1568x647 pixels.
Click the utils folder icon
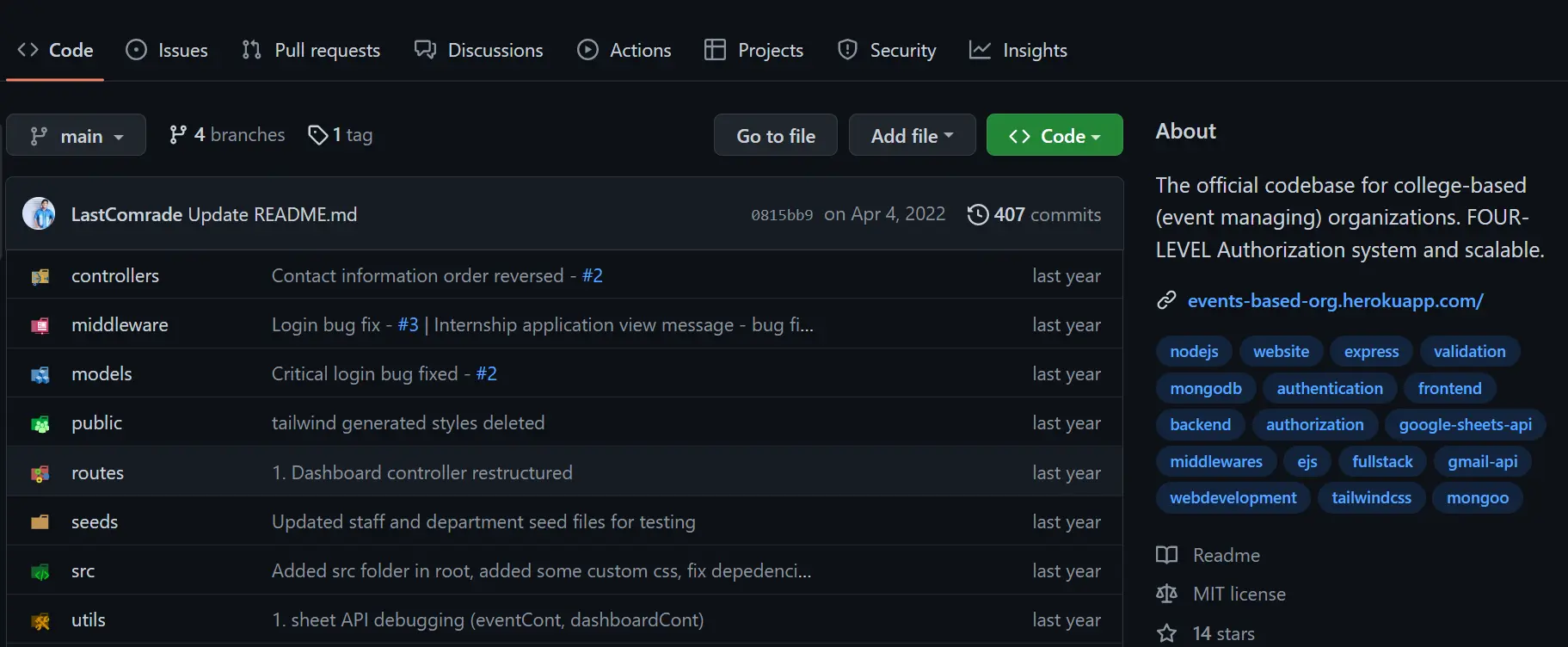click(x=40, y=620)
